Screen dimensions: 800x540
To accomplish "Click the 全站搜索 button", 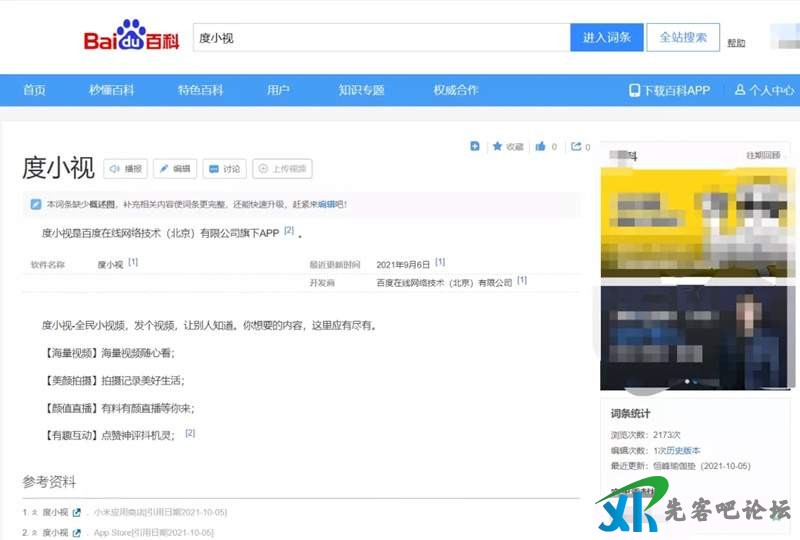I will (683, 38).
